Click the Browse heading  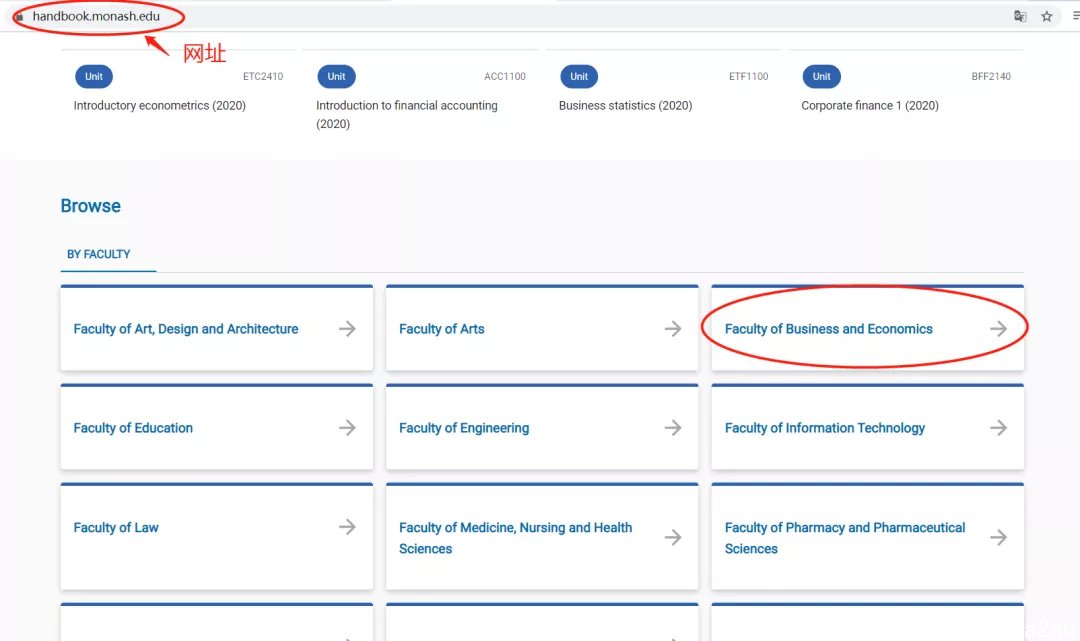click(x=90, y=206)
